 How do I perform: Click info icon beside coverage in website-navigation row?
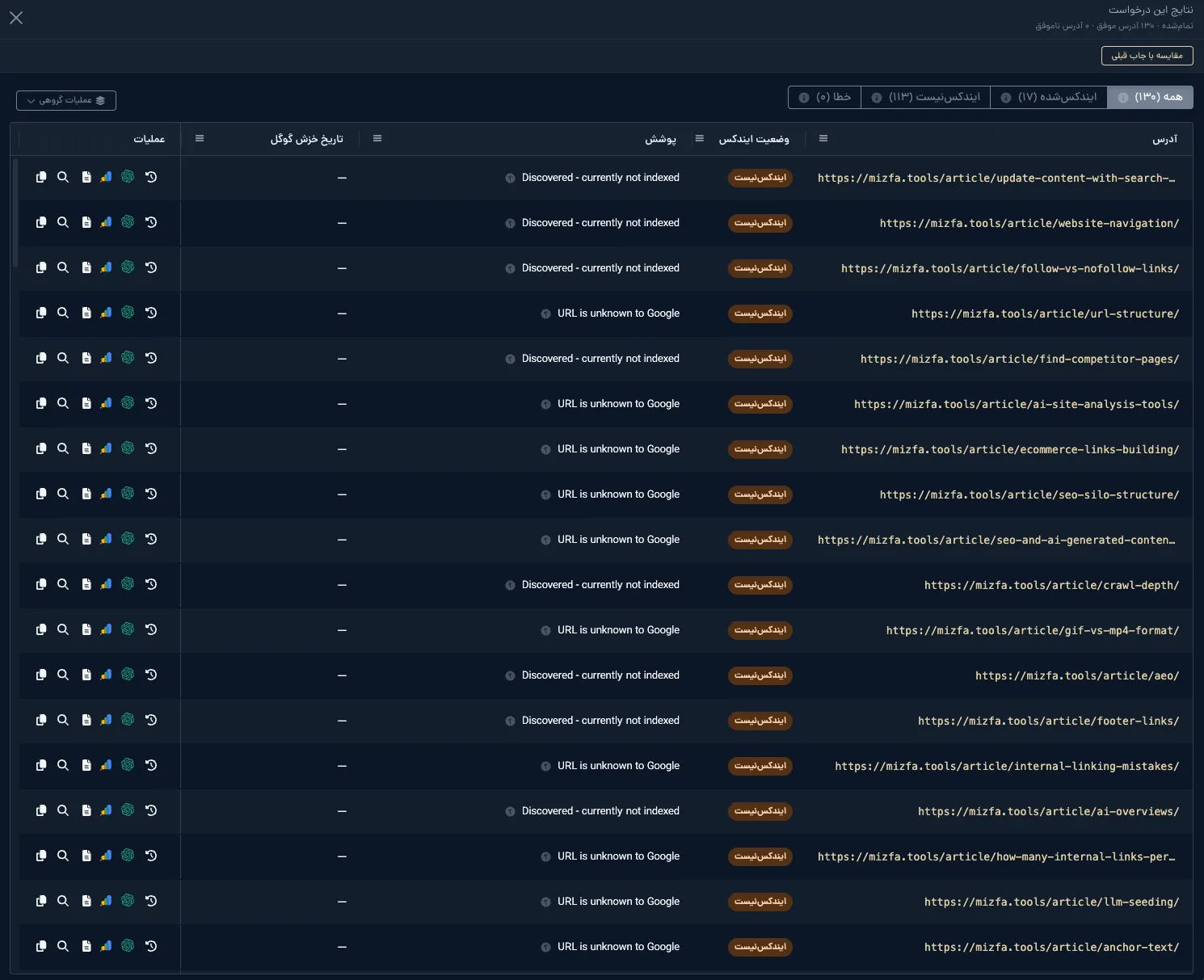click(510, 224)
